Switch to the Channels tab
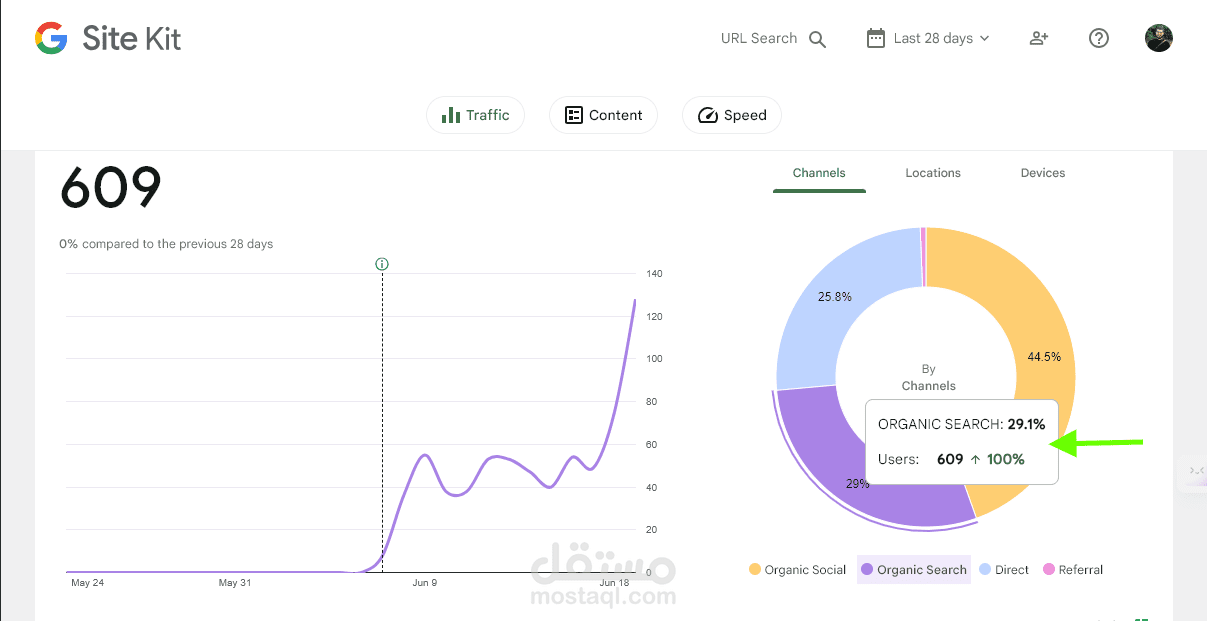1207x621 pixels. (819, 173)
